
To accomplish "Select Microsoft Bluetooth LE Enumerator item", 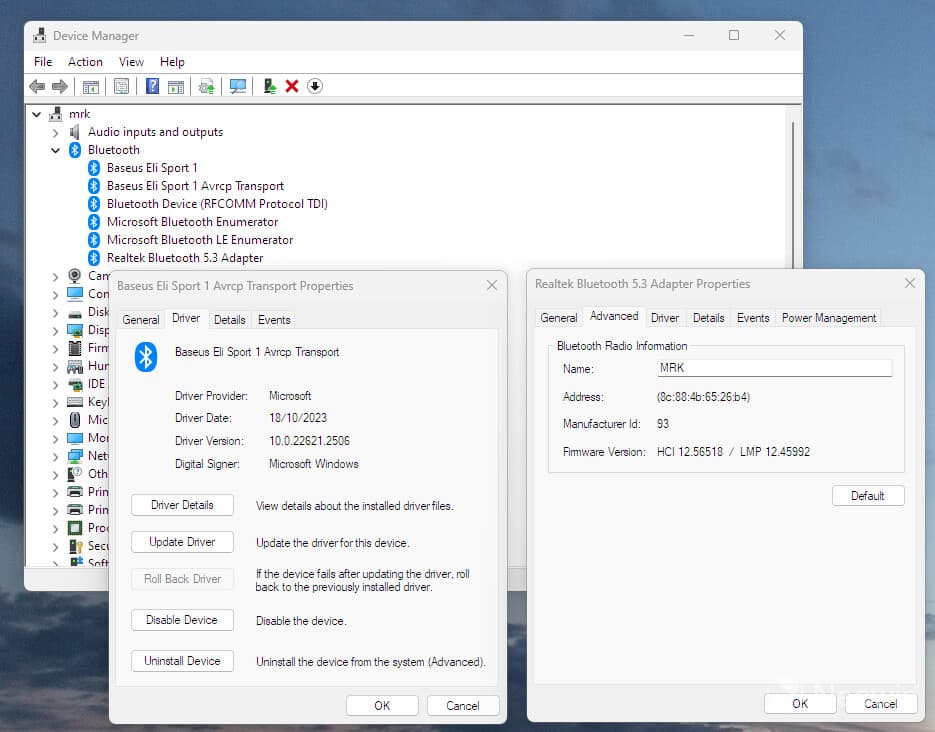I will tap(200, 240).
